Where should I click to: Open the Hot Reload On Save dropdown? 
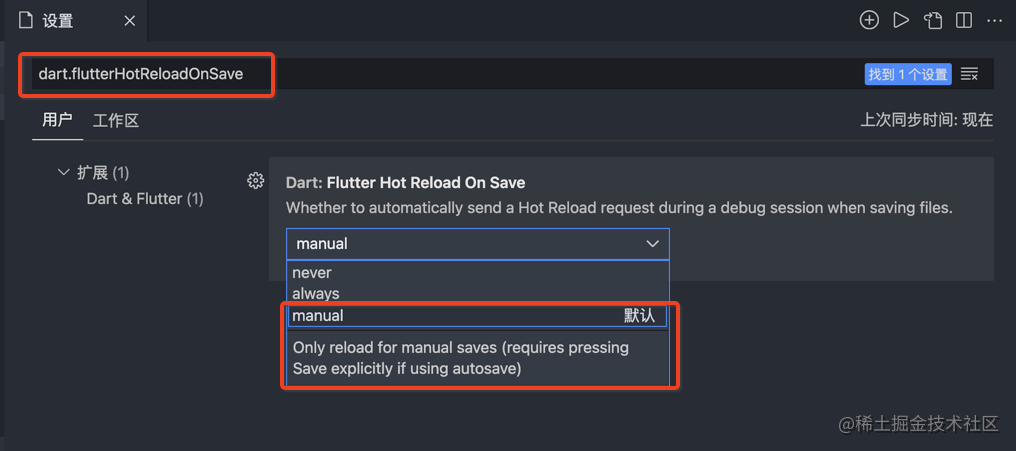click(x=478, y=244)
